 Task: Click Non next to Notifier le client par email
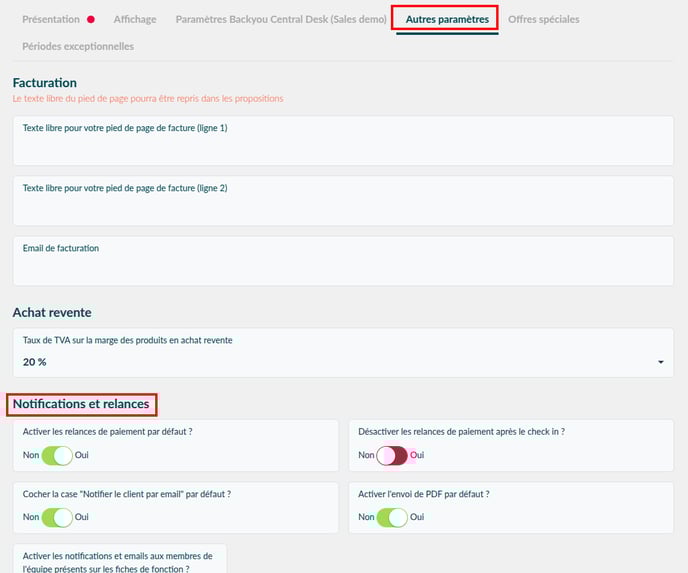31,517
